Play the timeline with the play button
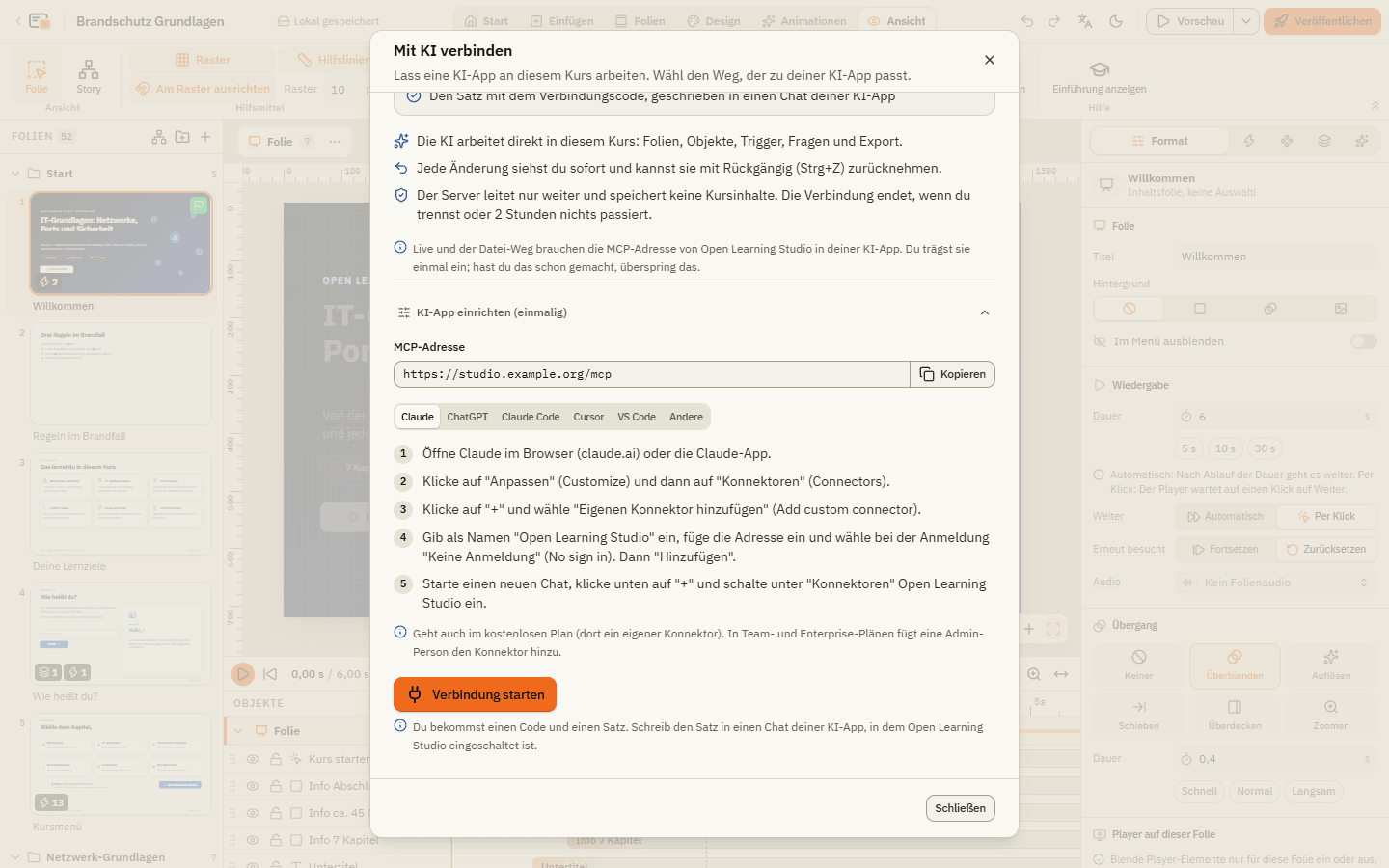Image resolution: width=1389 pixels, height=868 pixels. [x=243, y=674]
